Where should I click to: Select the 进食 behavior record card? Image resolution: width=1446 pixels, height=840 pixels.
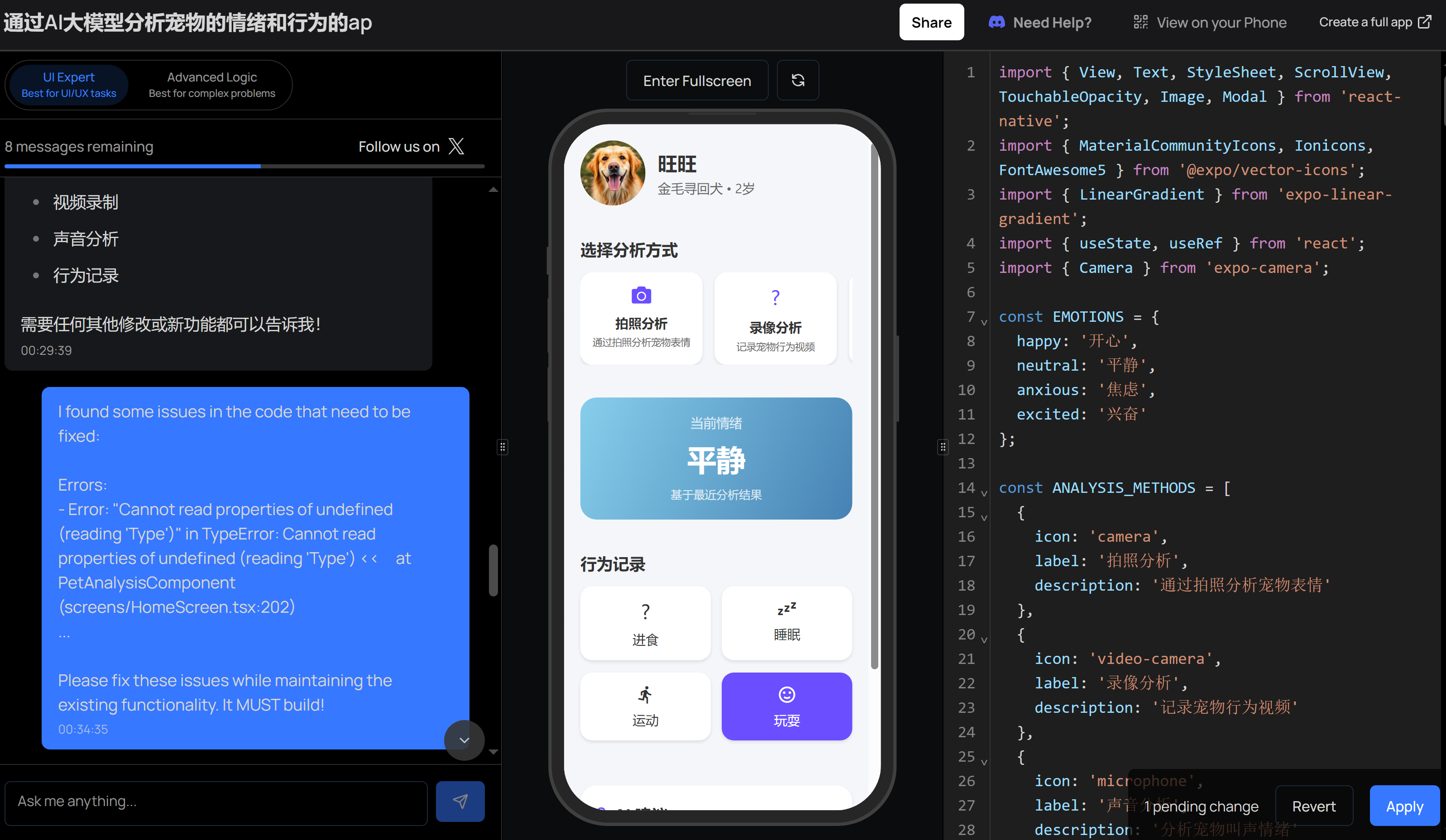point(645,623)
